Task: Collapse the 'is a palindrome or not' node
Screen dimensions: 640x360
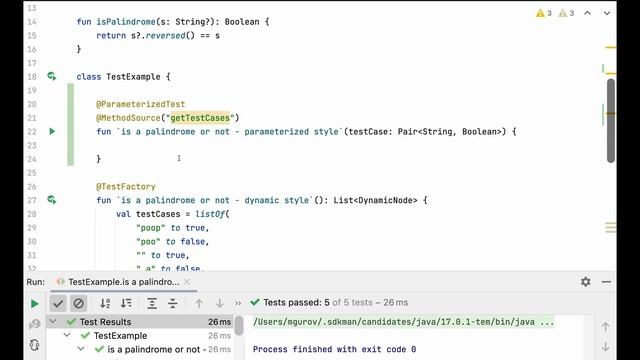Action: 81,349
